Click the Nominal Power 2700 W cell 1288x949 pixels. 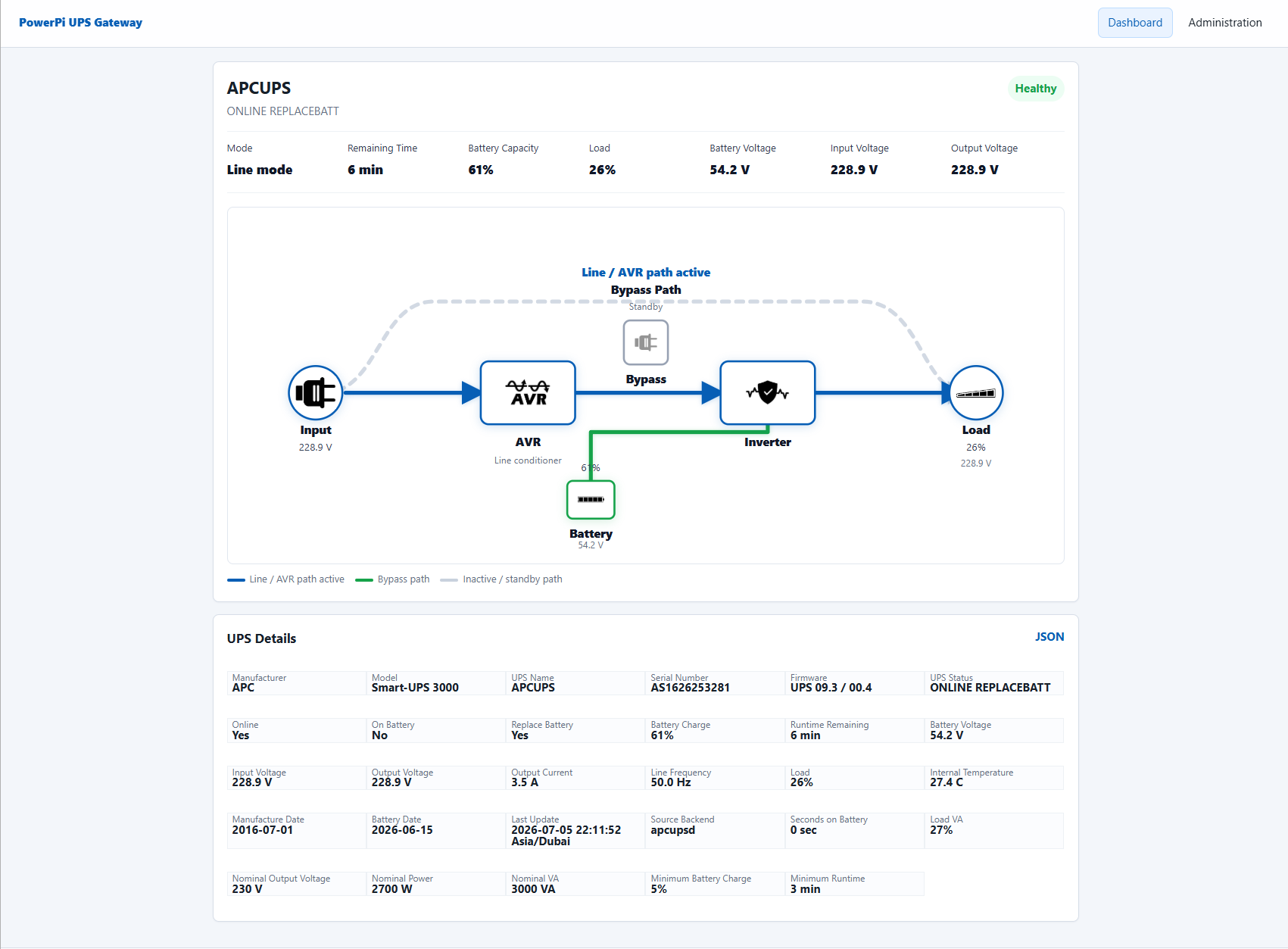pos(436,884)
